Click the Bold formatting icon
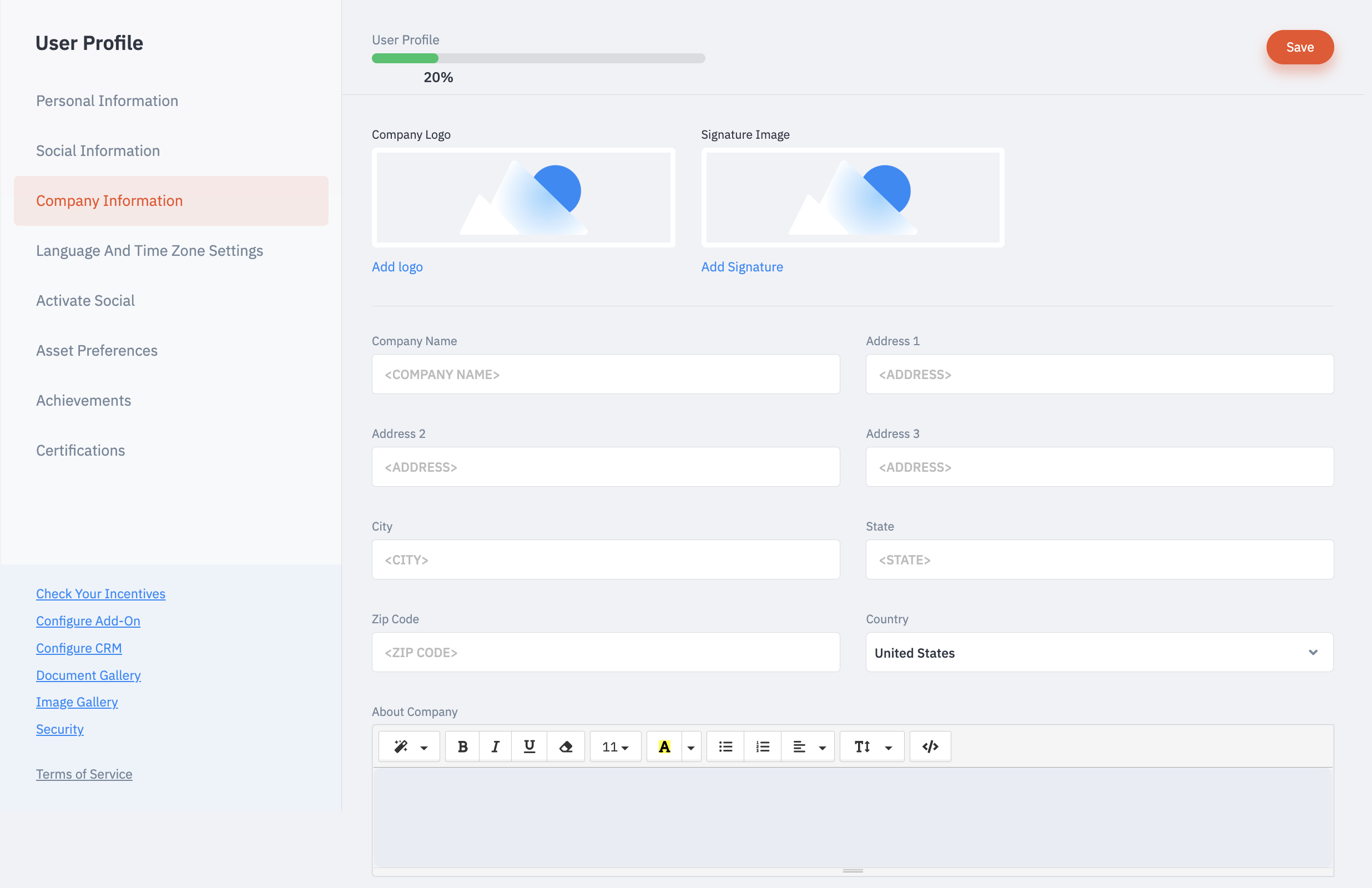This screenshot has width=1372, height=888. pos(462,746)
